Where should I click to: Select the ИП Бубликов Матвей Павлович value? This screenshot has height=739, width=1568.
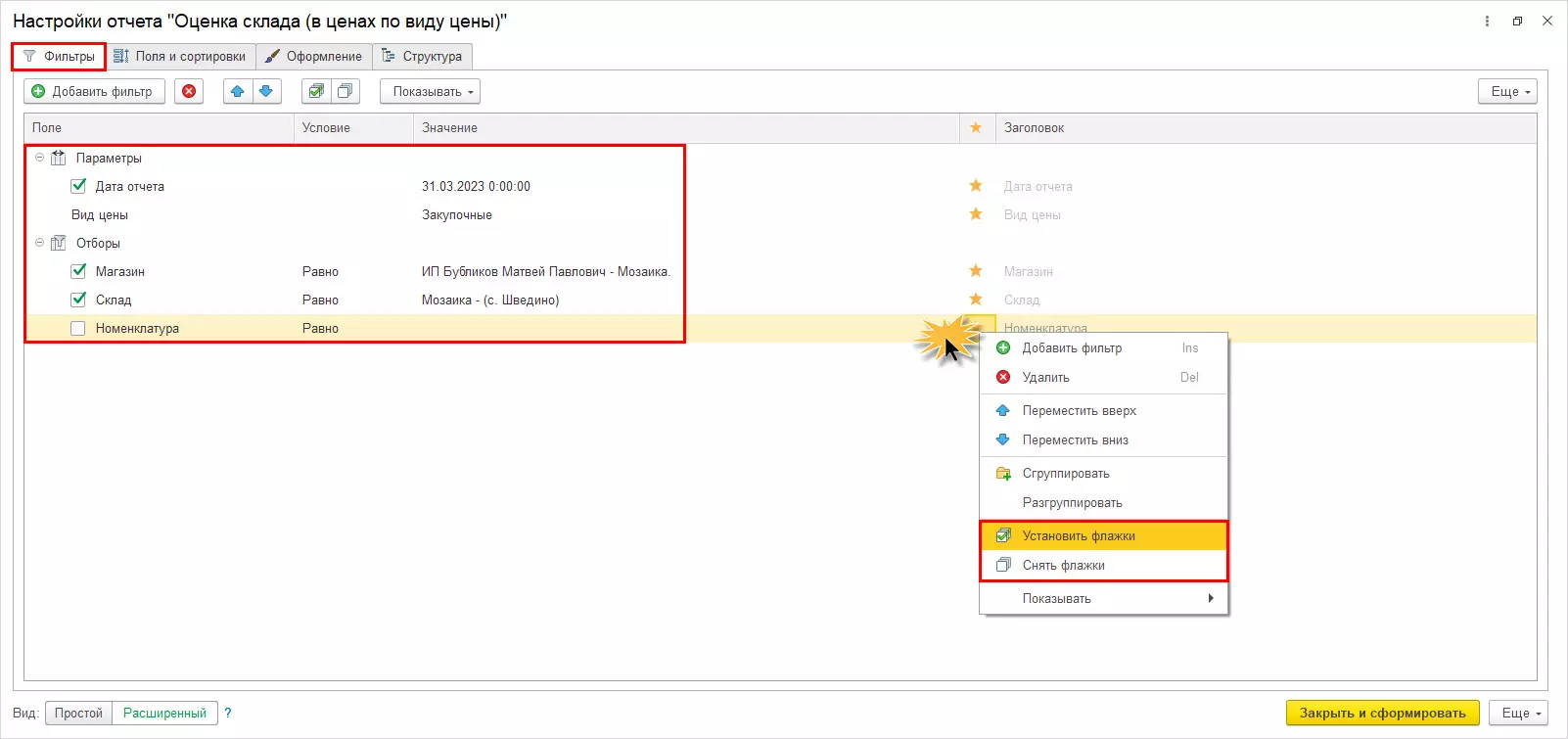(545, 271)
